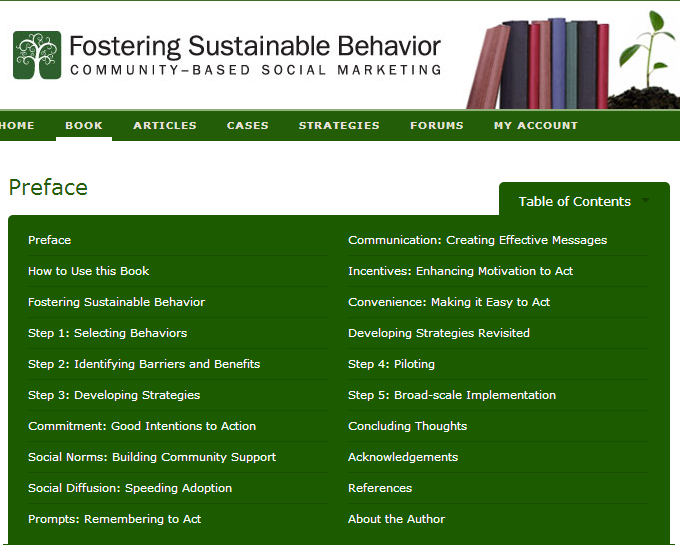The image size is (680, 553).
Task: Click the tree logo icon
Action: (37, 55)
